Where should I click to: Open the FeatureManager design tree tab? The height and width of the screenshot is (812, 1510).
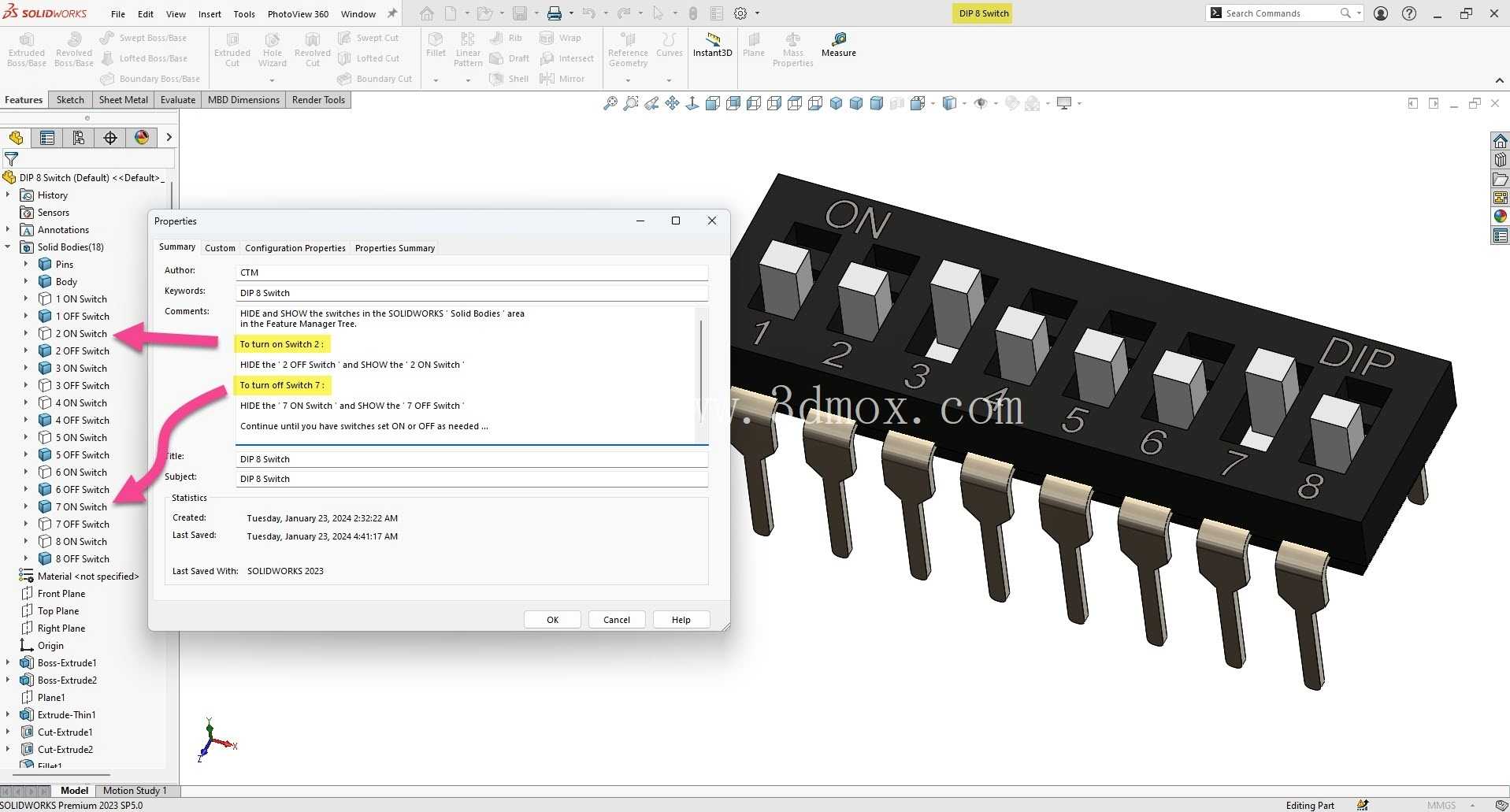click(x=16, y=138)
